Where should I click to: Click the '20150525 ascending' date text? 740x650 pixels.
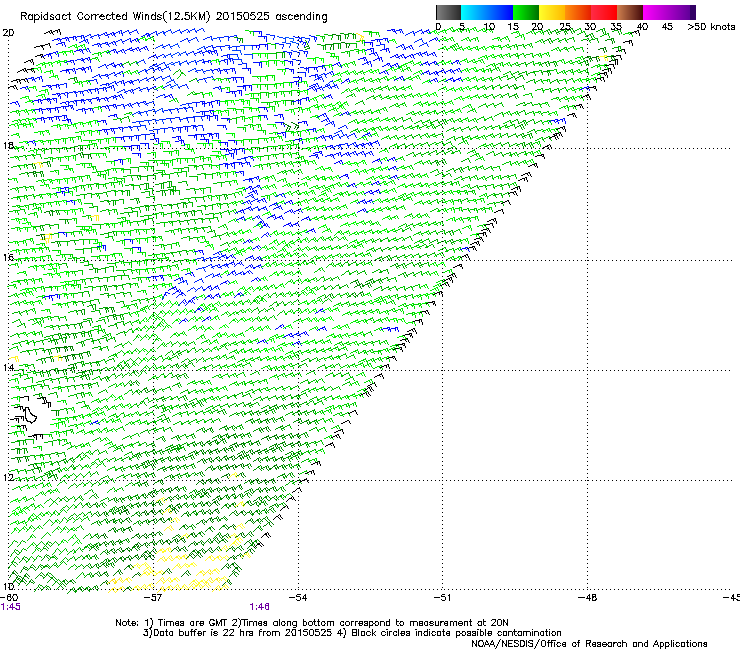pyautogui.click(x=271, y=17)
